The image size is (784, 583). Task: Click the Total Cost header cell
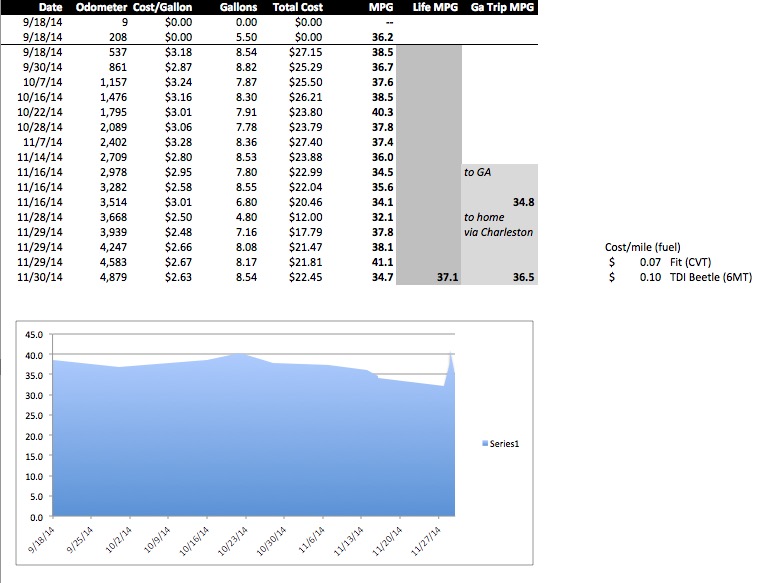coord(297,5)
